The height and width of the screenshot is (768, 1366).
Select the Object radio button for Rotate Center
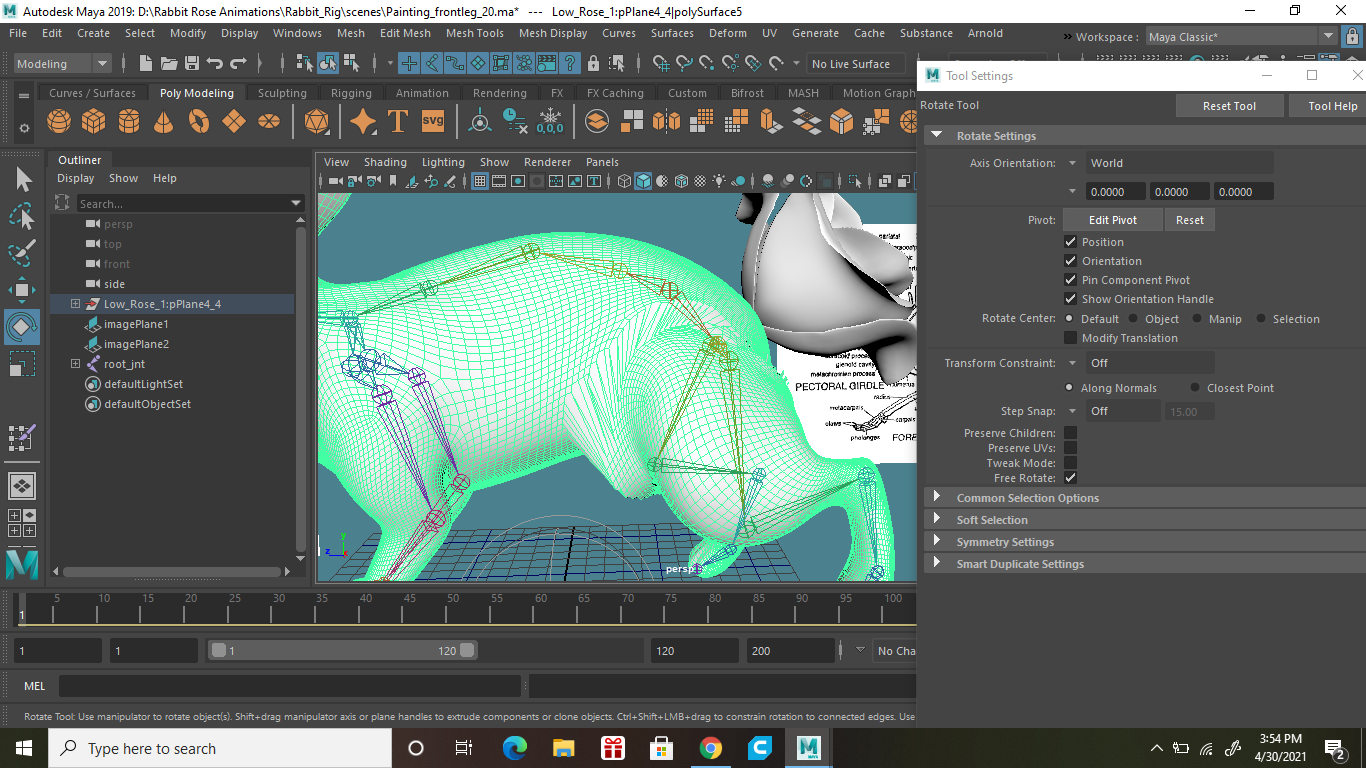click(1135, 318)
